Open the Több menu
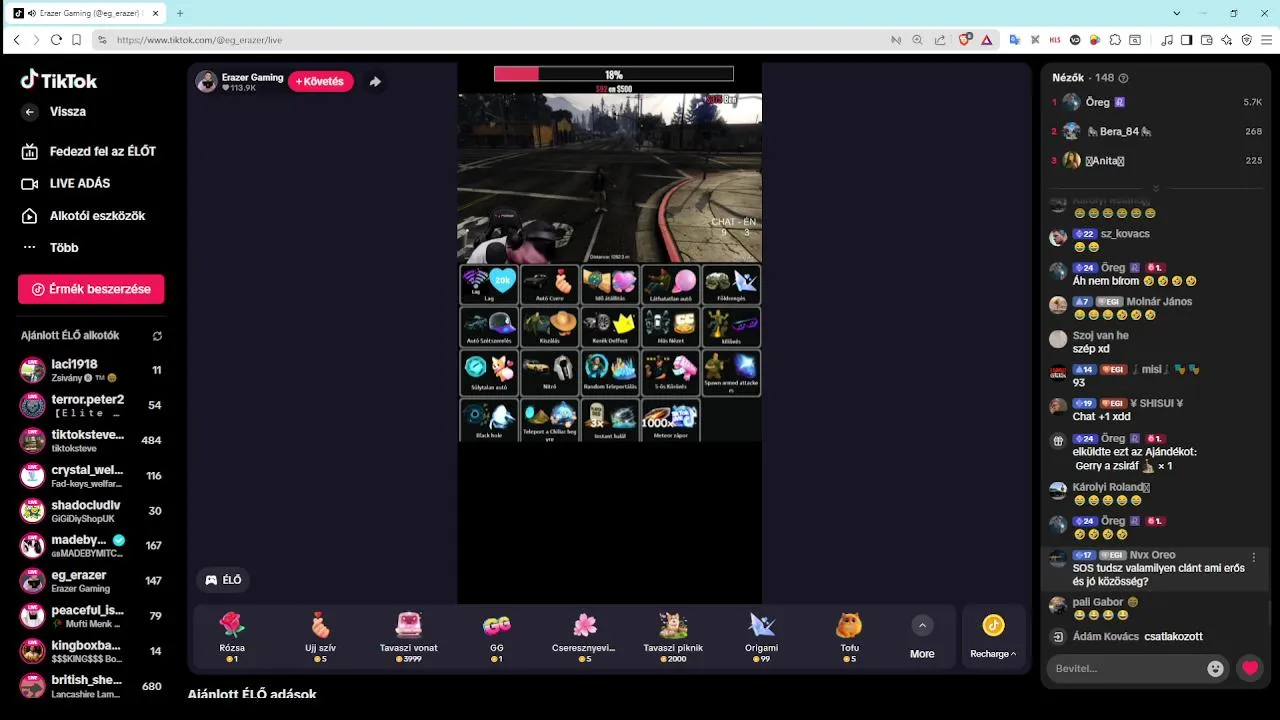The width and height of the screenshot is (1280, 720). [51, 247]
